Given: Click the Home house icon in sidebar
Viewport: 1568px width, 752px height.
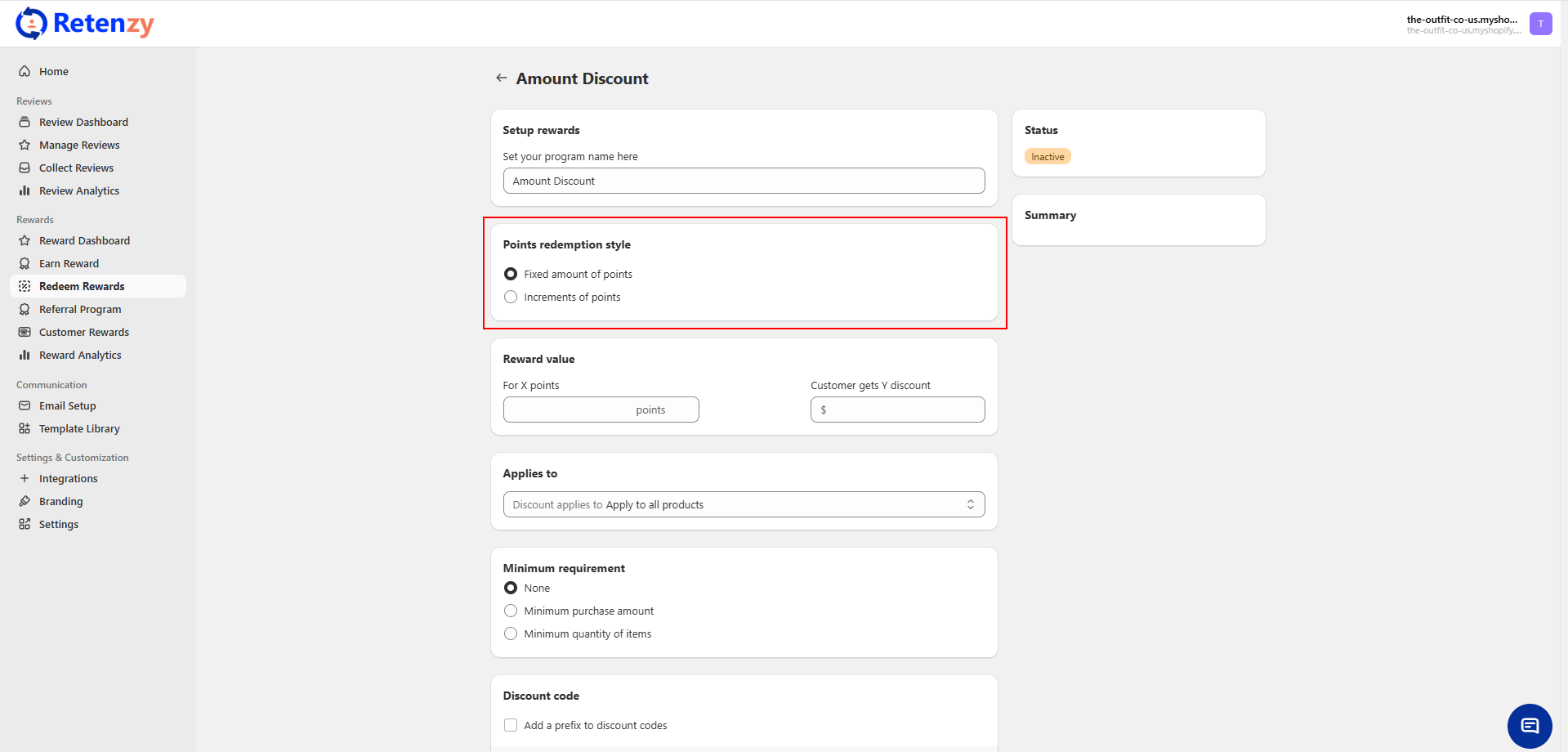Looking at the screenshot, I should tap(25, 72).
